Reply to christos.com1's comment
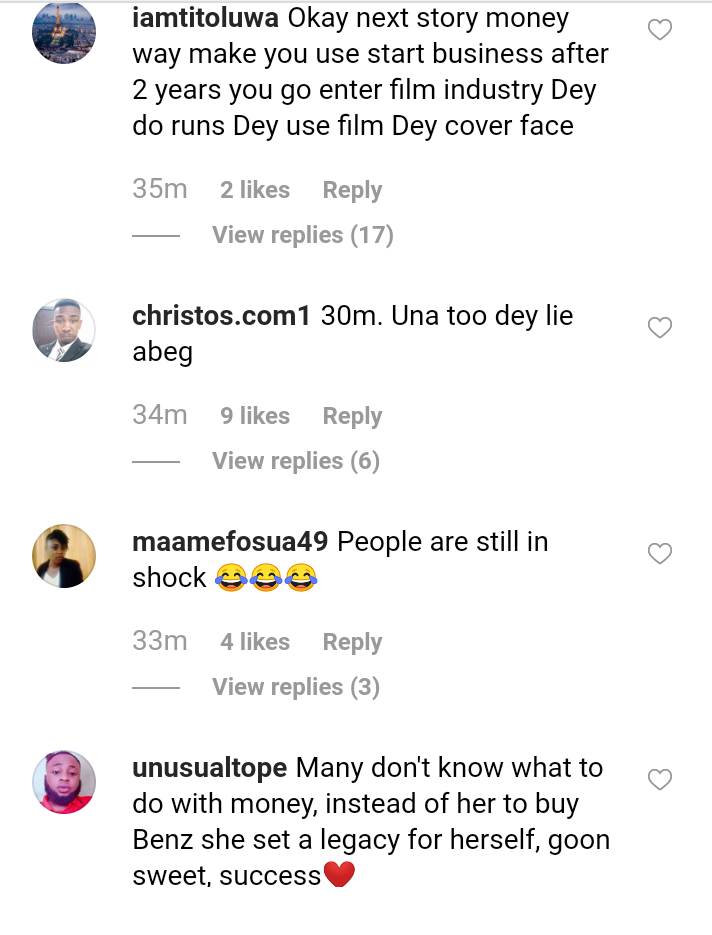The width and height of the screenshot is (712, 935). pos(352,416)
